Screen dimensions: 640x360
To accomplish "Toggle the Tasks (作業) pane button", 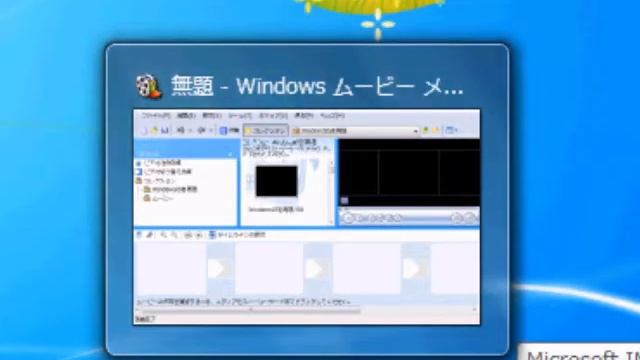I will click(x=229, y=131).
